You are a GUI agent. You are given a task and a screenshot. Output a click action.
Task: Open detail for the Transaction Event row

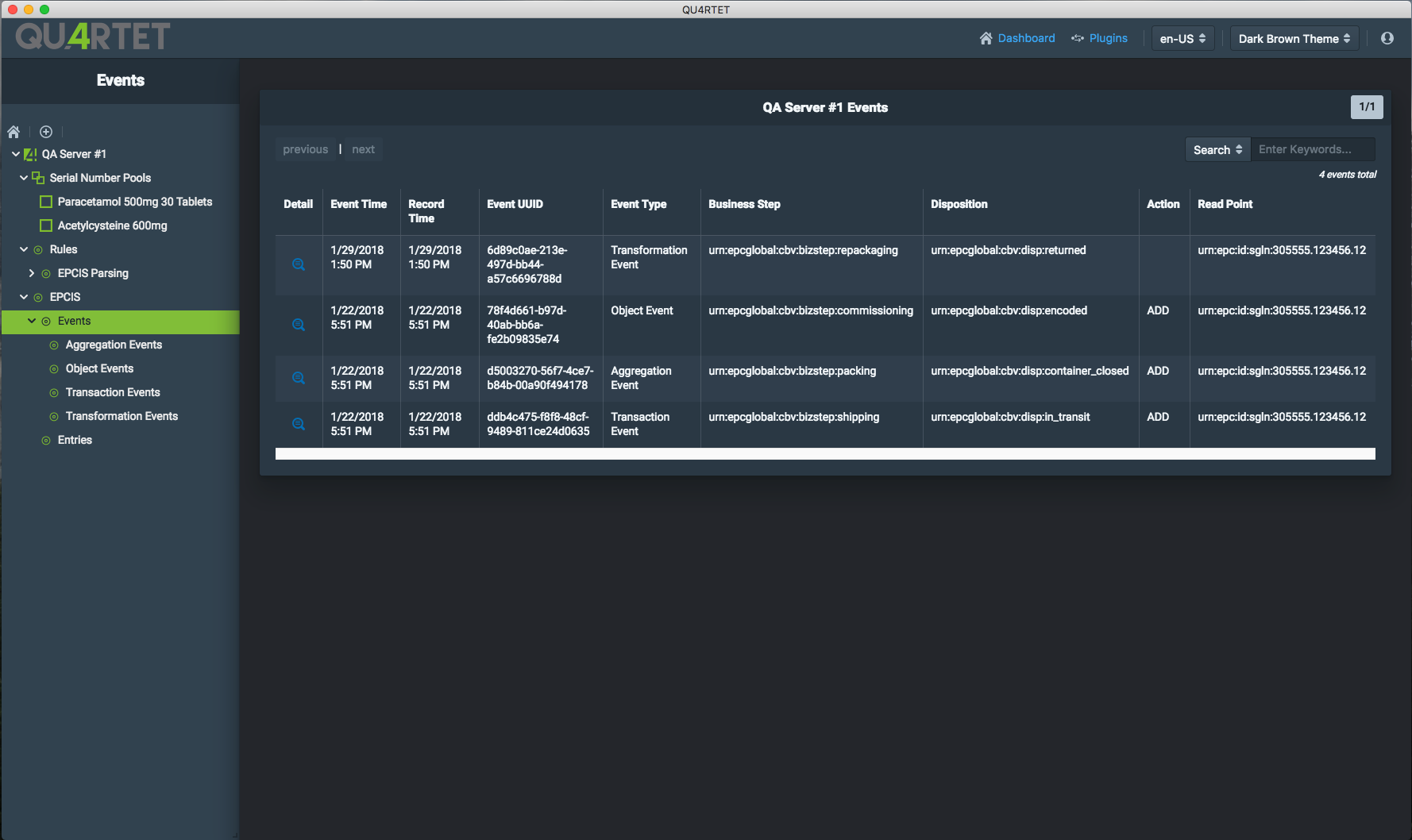pos(299,424)
